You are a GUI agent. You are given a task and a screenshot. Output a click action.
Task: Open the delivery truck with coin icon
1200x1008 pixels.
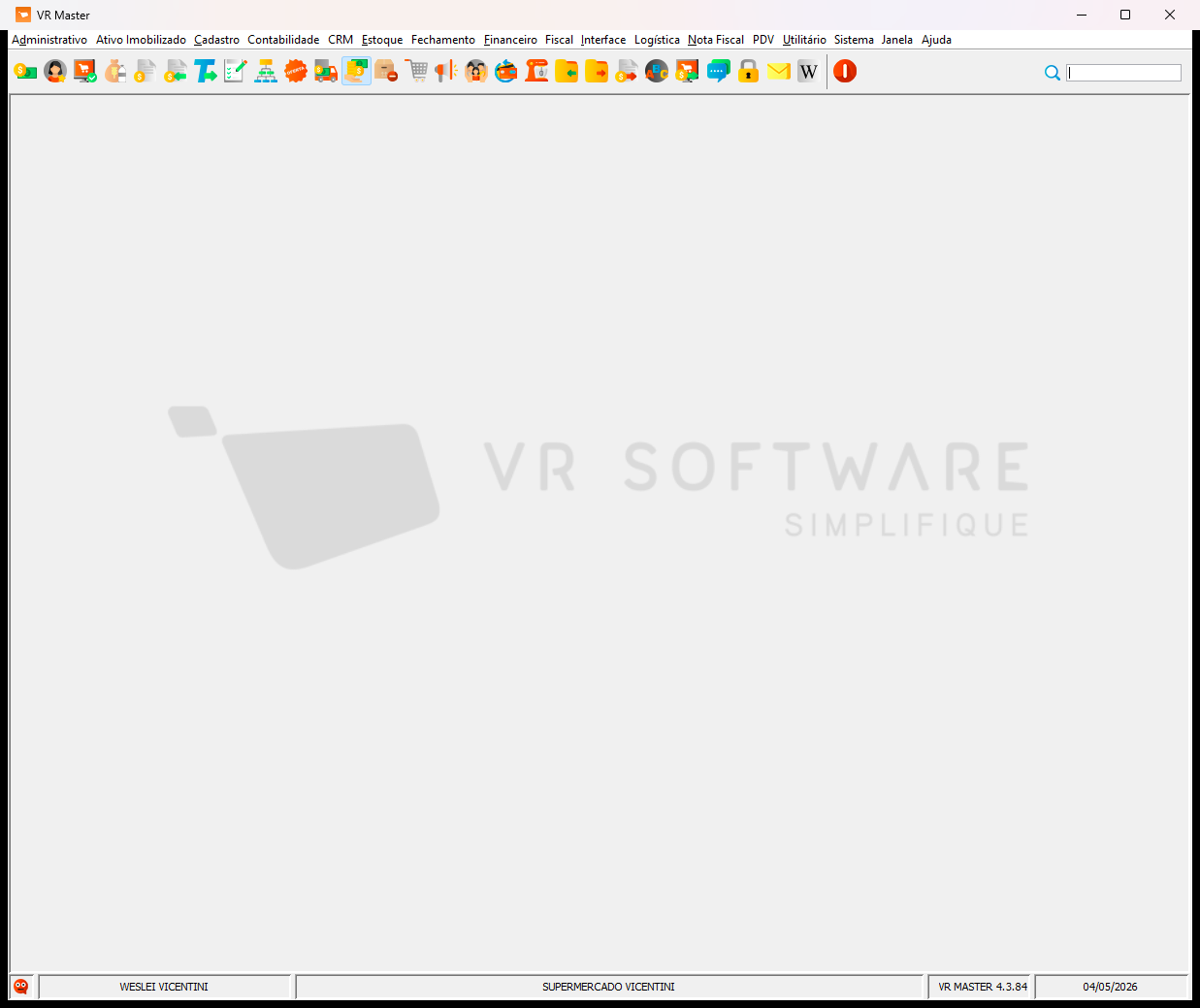pos(326,71)
